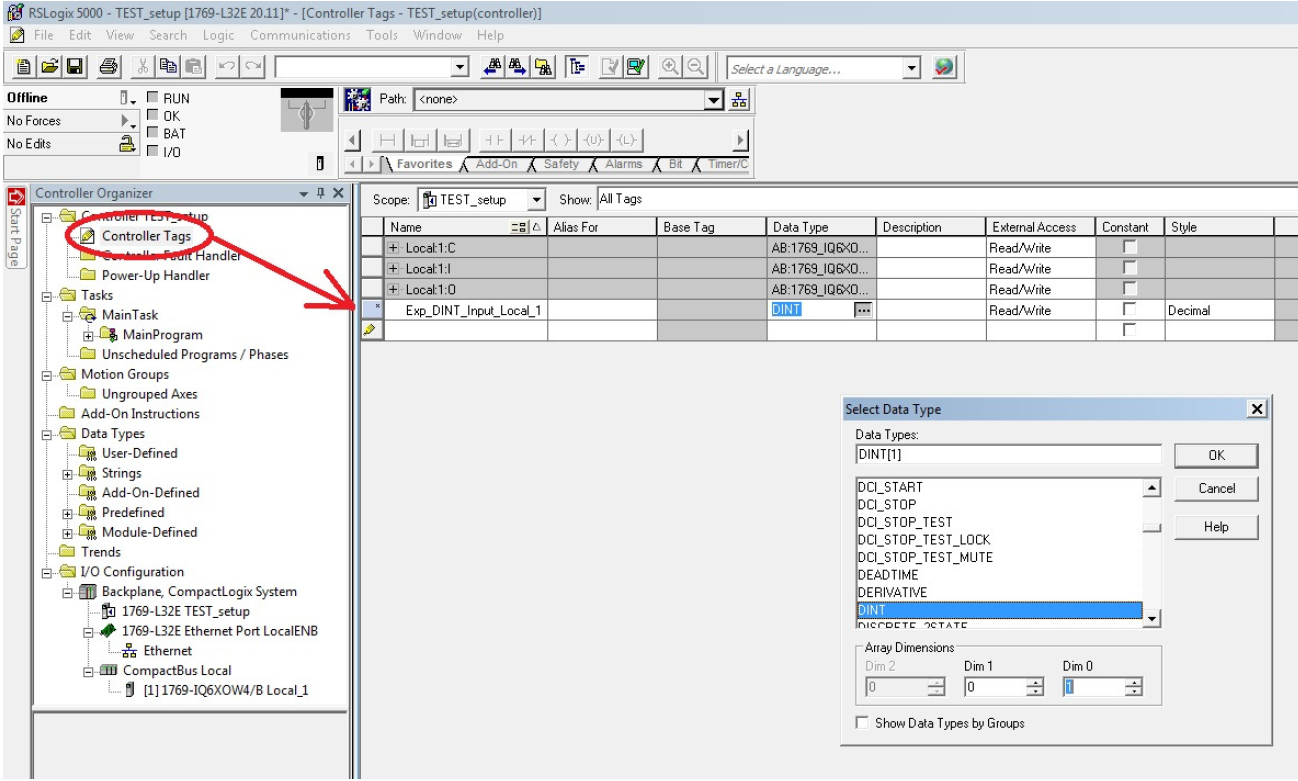Click the controller communications icon beside Path
Image resolution: width=1298 pixels, height=781 pixels.
pos(357,100)
